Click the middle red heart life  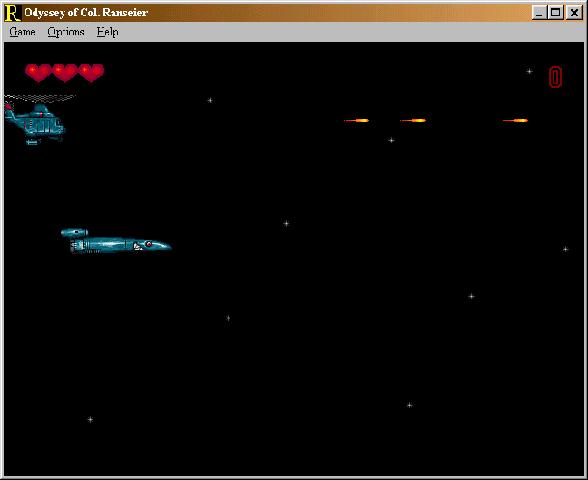tap(64, 72)
